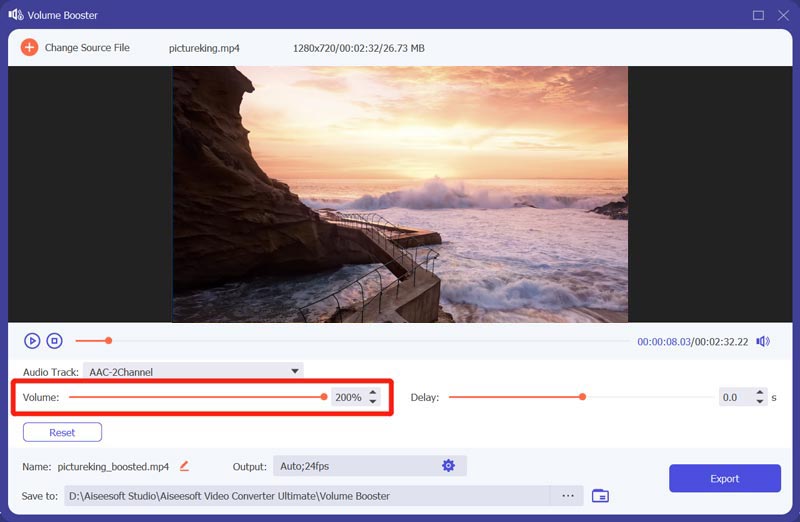The width and height of the screenshot is (800, 522).
Task: Click the Volume Booster logo in title bar
Action: pos(15,15)
